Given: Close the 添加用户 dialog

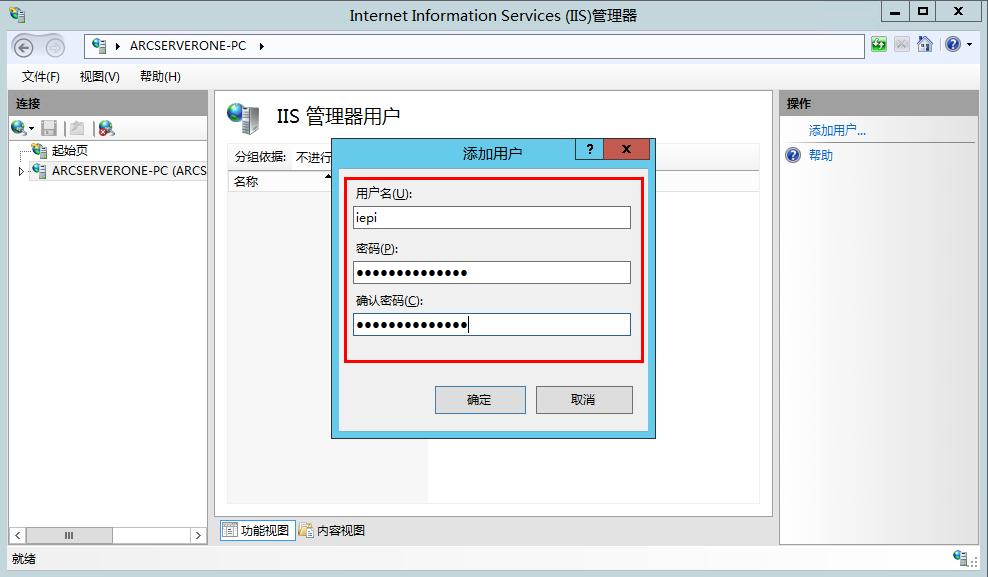Looking at the screenshot, I should point(626,149).
